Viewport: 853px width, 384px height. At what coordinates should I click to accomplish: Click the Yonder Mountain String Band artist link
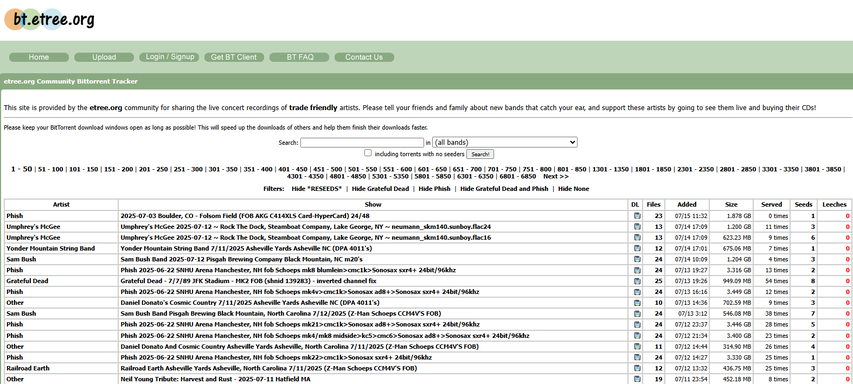(x=51, y=249)
